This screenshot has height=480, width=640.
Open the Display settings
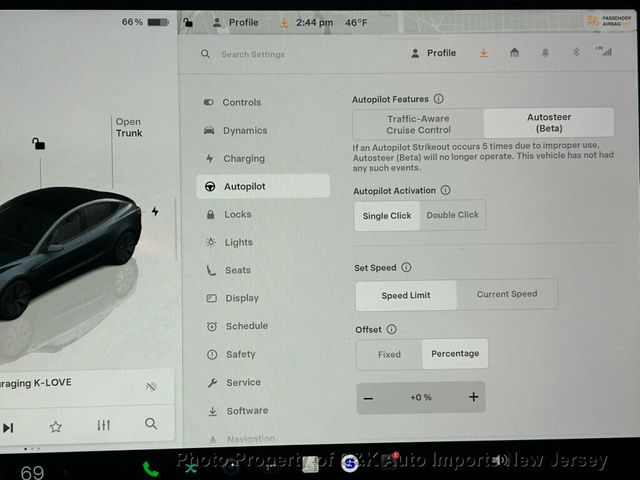point(232,298)
